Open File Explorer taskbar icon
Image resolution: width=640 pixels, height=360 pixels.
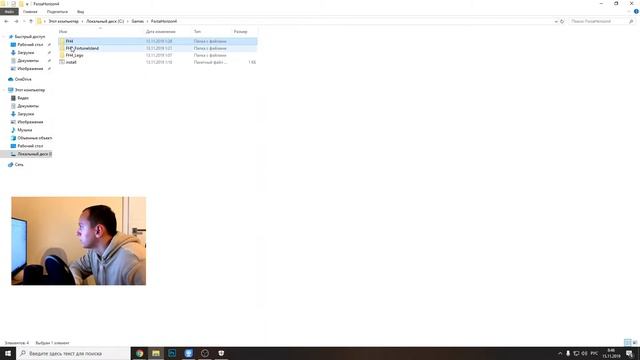tap(156, 353)
